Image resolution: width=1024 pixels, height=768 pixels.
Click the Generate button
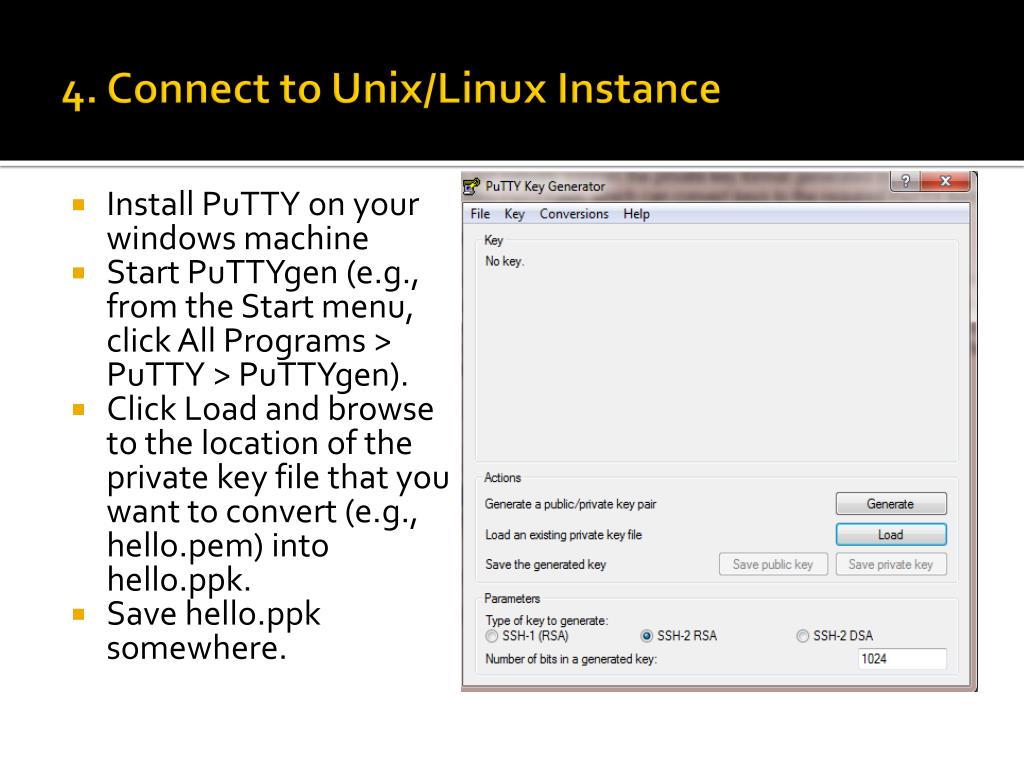tap(891, 504)
